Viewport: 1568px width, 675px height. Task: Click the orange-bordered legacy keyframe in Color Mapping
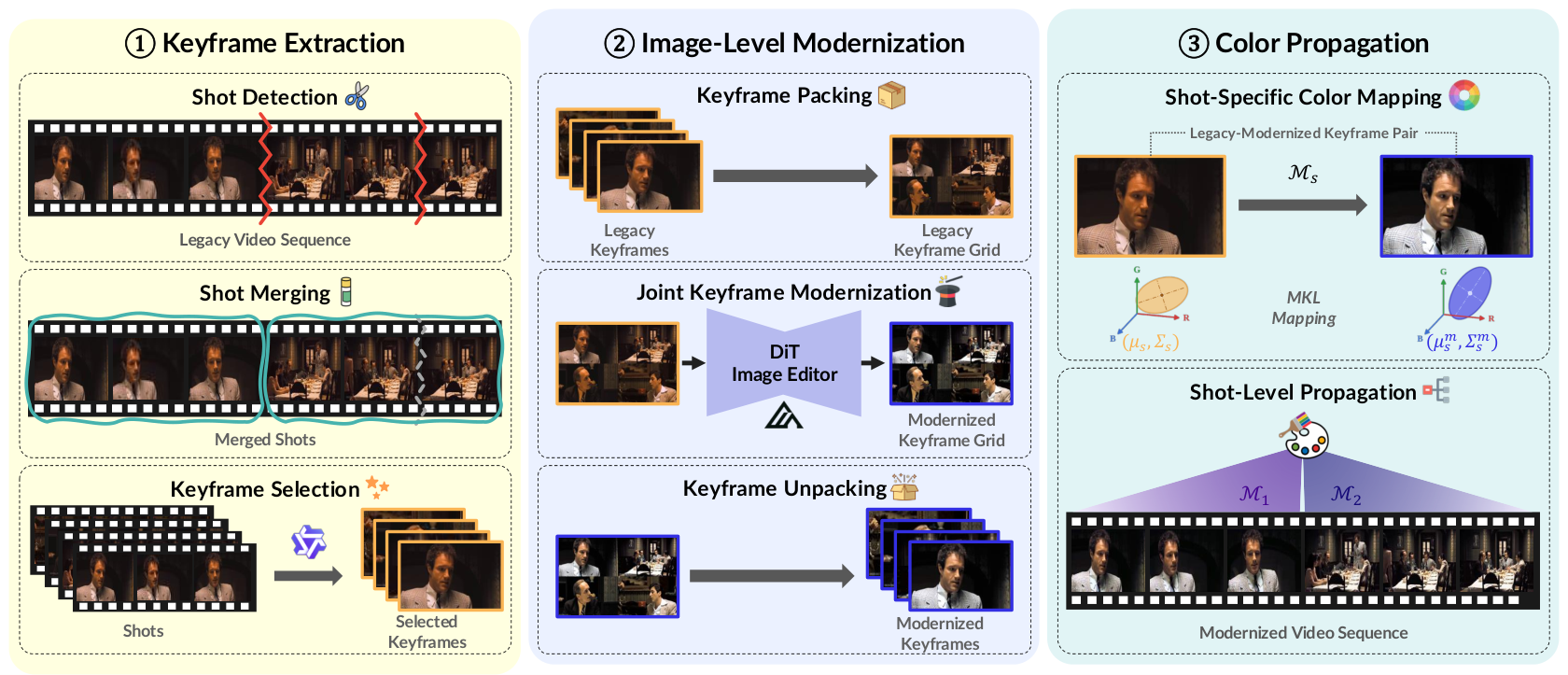click(1150, 206)
